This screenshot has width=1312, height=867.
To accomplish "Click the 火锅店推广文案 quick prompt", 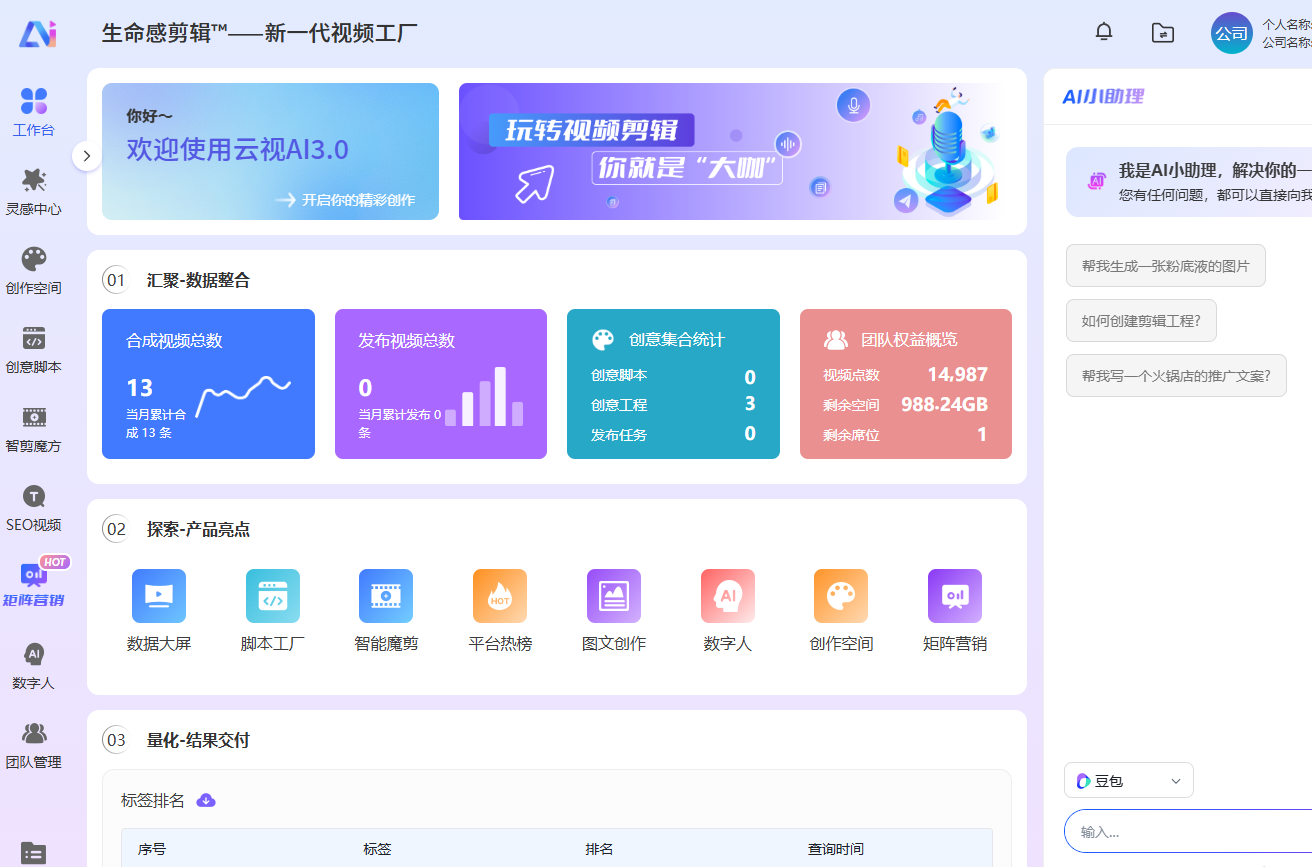I will pos(1175,375).
